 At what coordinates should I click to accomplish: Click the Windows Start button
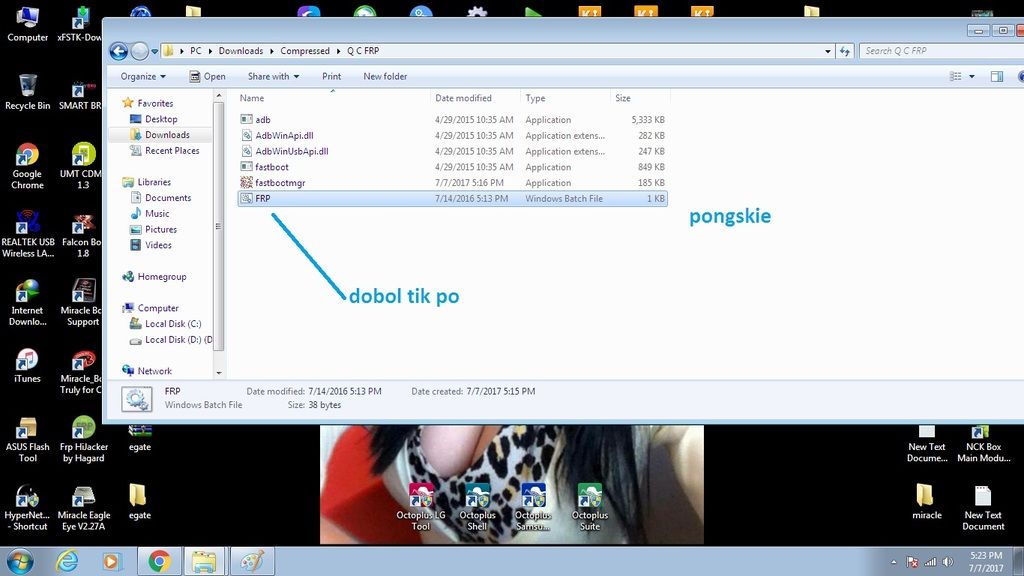[x=20, y=561]
